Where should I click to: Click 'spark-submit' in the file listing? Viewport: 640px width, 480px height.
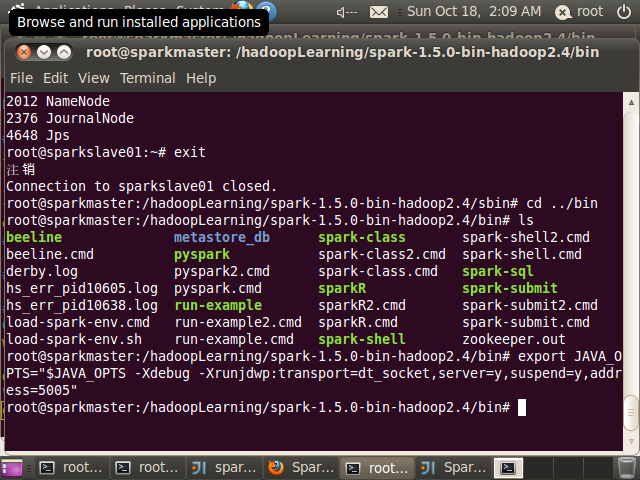click(x=510, y=288)
